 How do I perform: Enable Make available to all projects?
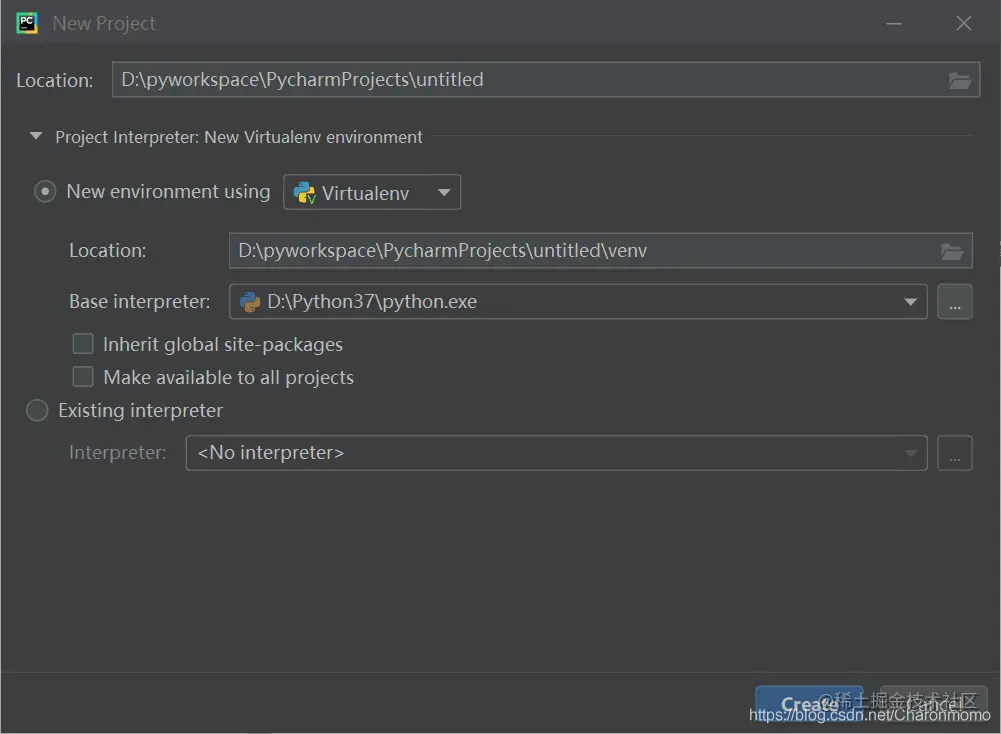tap(83, 377)
